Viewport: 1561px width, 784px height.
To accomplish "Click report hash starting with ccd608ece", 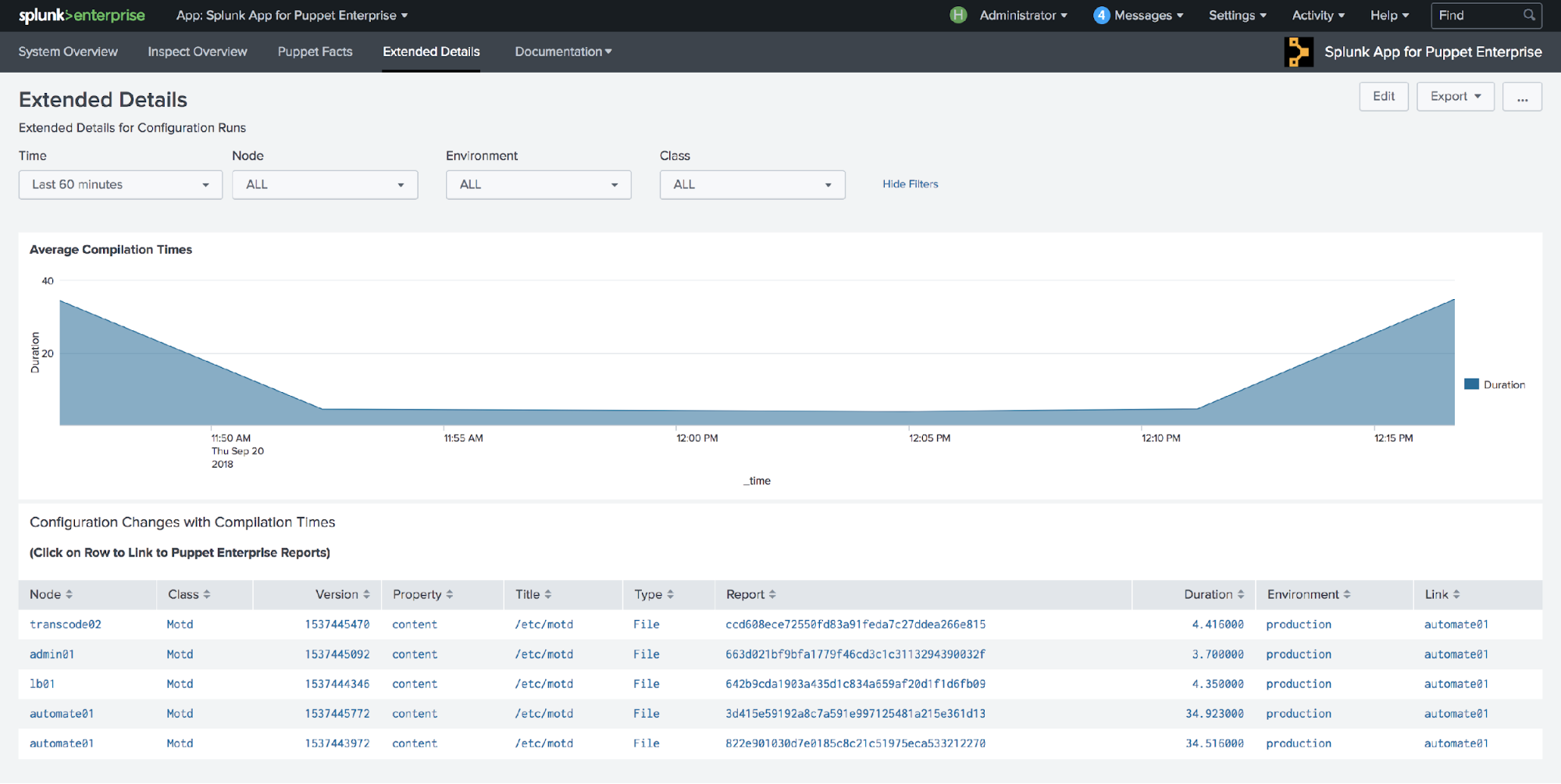I will [855, 625].
